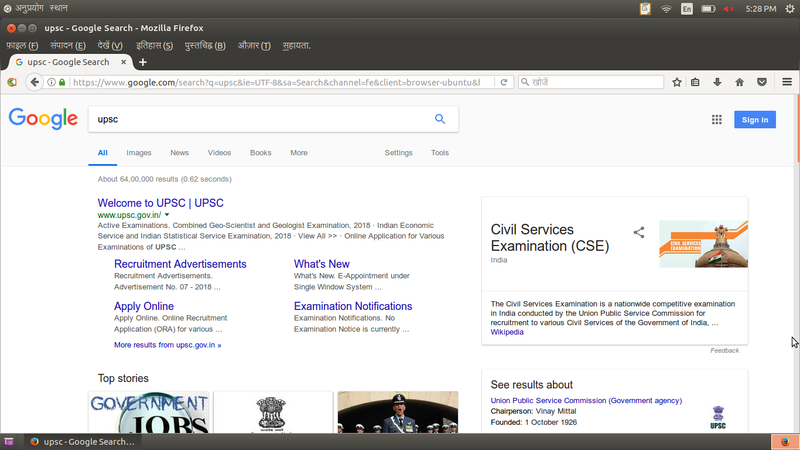Click the identity icon left of back button
Screen dimensions: 800x450
[x=12, y=82]
